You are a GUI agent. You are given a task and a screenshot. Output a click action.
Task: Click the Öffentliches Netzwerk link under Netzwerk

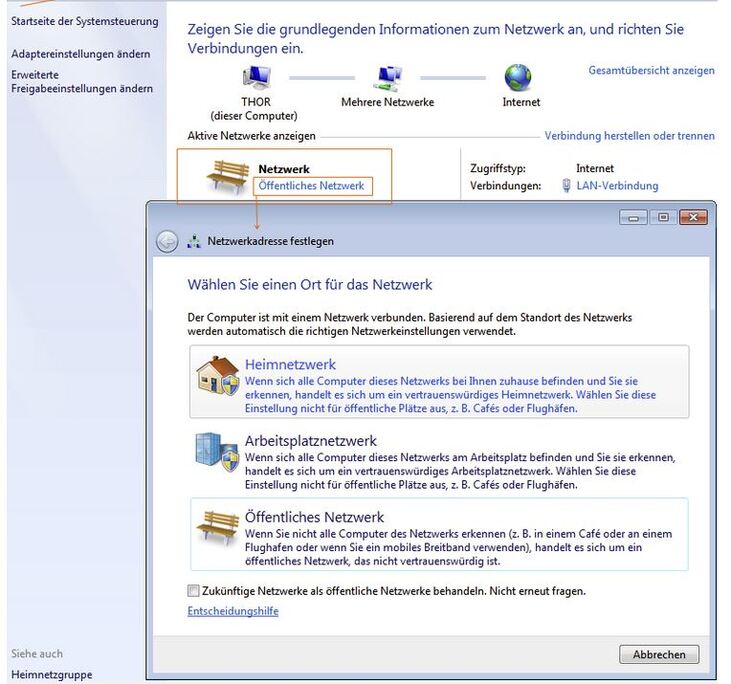pos(311,186)
